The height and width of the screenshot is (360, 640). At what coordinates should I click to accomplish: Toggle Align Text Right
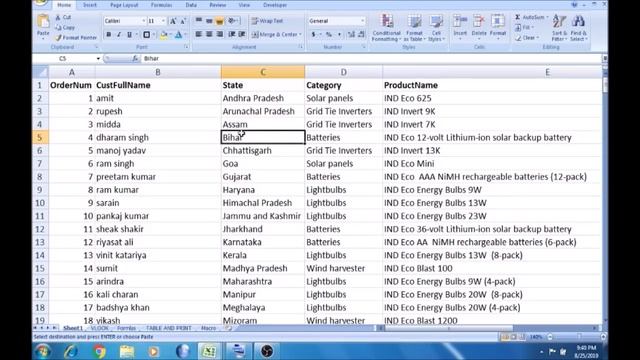[x=220, y=34]
